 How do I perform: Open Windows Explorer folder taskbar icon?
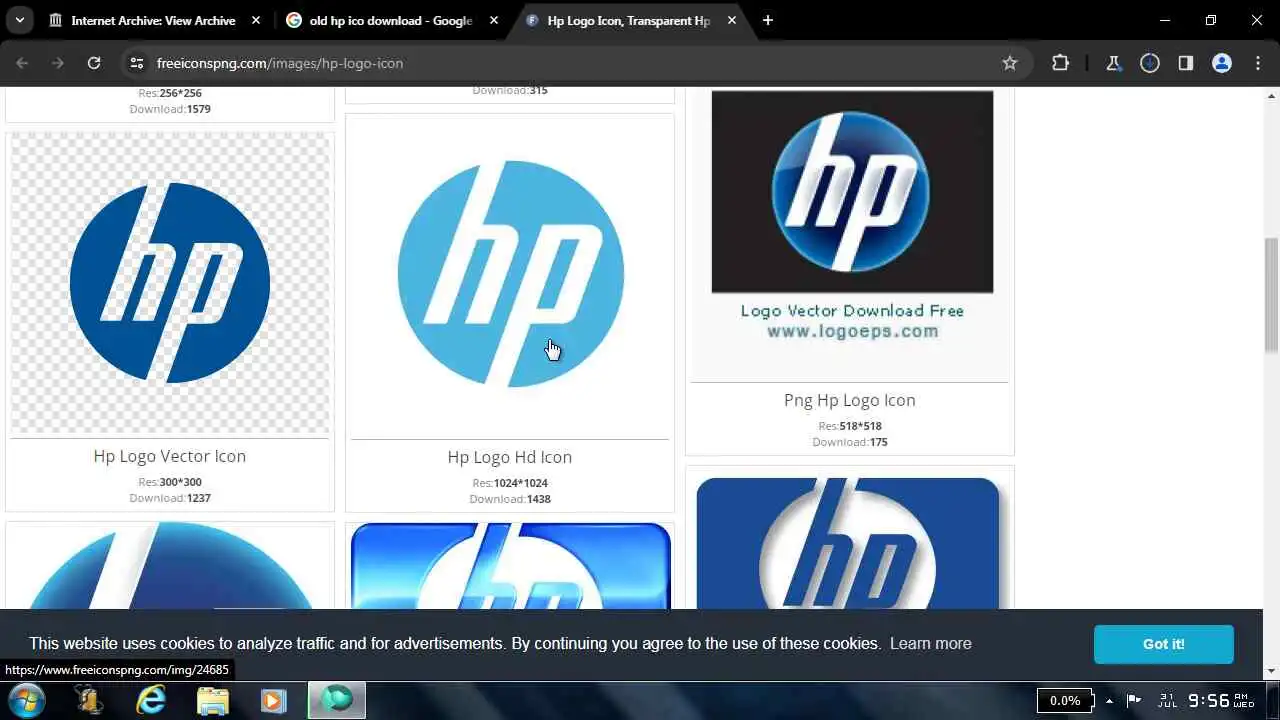(213, 700)
